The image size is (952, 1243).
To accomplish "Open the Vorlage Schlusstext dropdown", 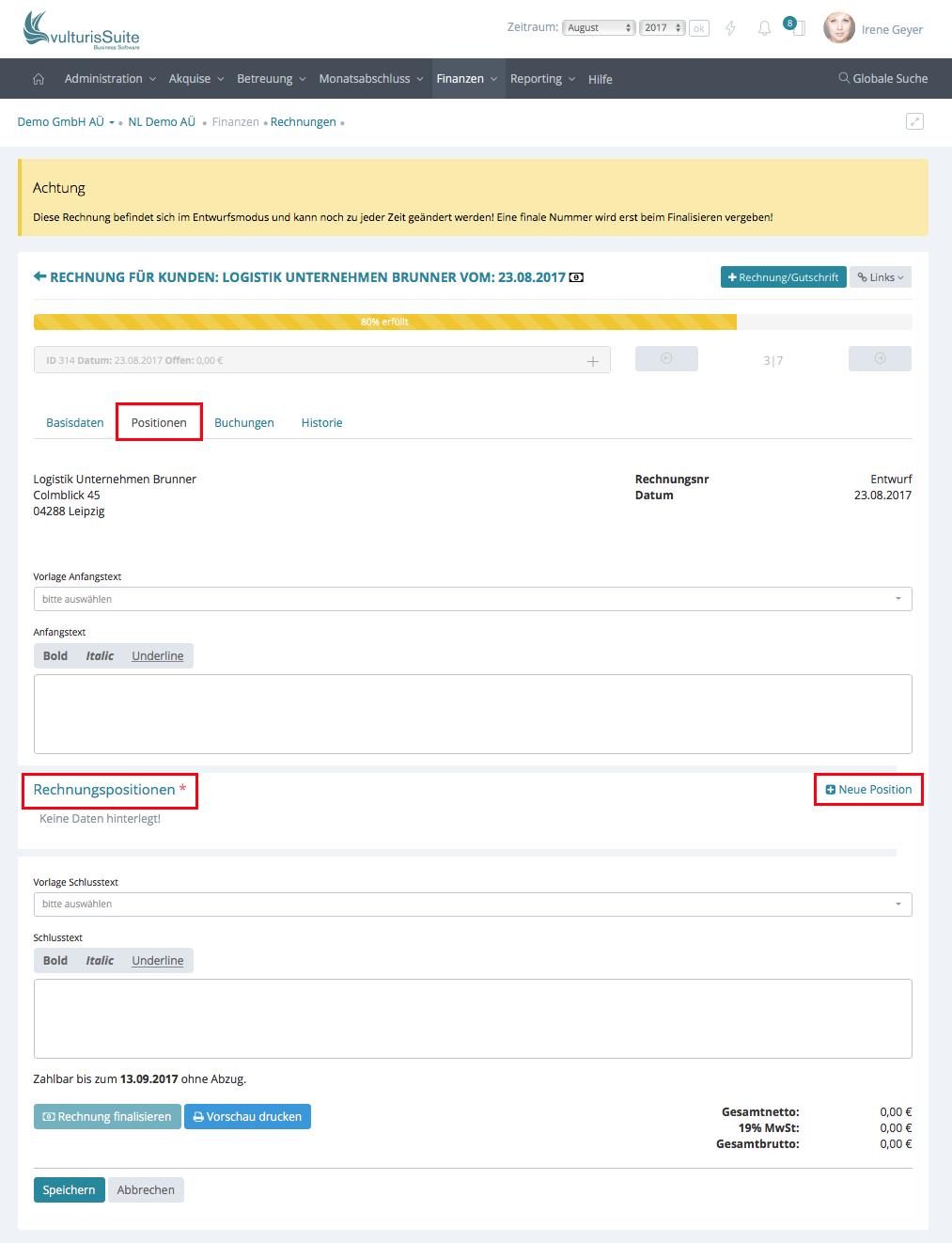I will pos(473,905).
